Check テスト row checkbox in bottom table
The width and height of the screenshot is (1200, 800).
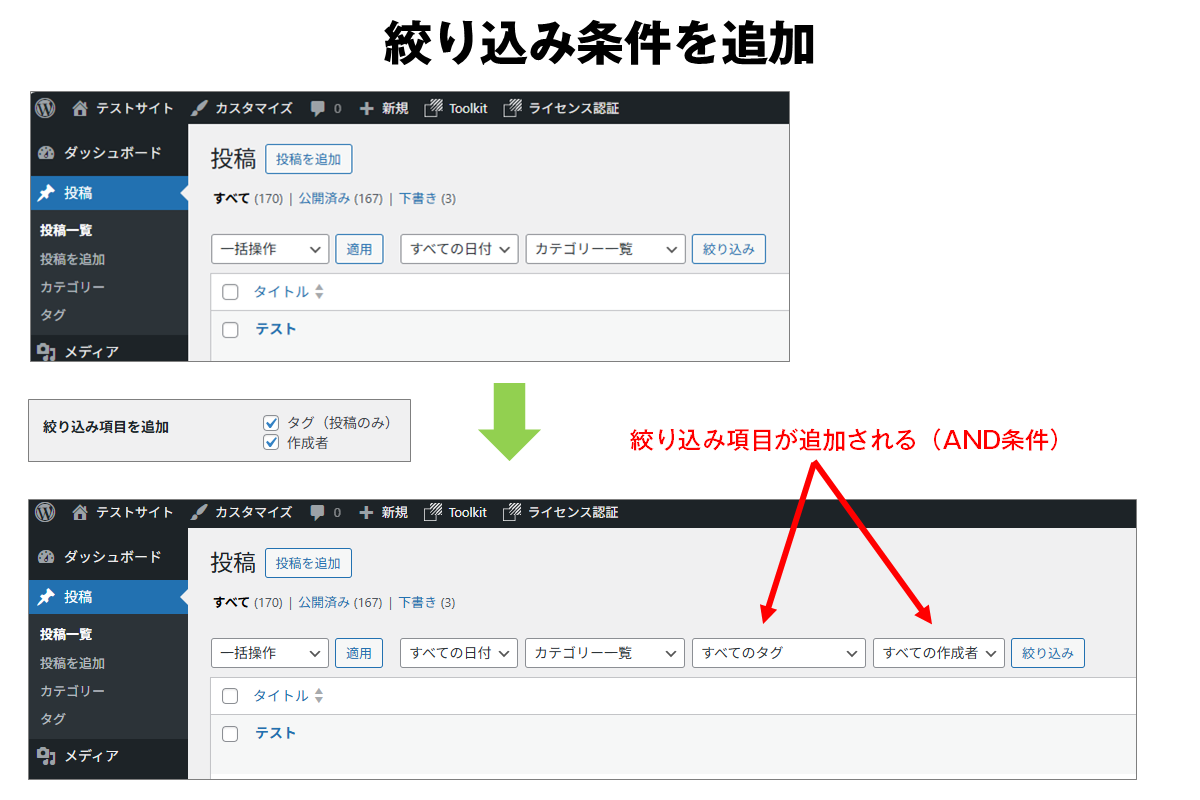tap(230, 734)
